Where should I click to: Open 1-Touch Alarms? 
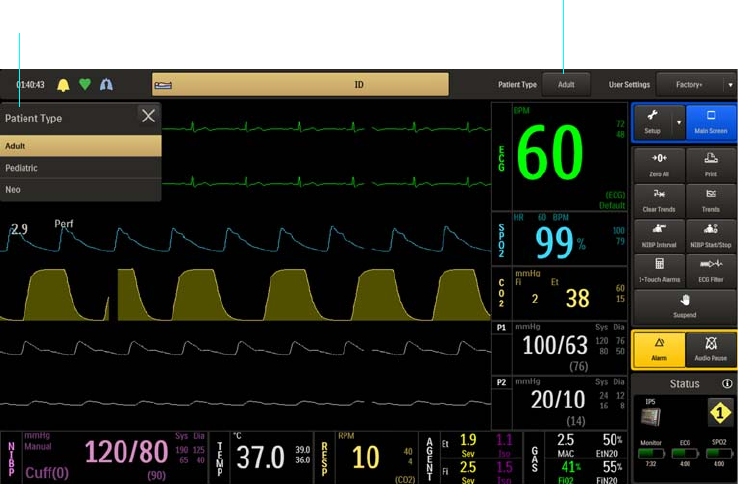coord(659,271)
